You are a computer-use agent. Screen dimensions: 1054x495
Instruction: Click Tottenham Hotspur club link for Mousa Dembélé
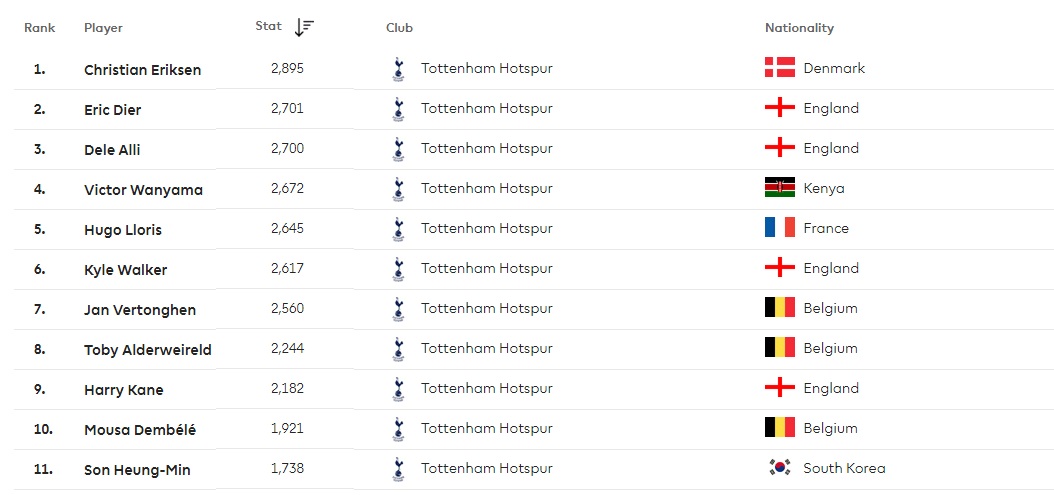pyautogui.click(x=486, y=428)
